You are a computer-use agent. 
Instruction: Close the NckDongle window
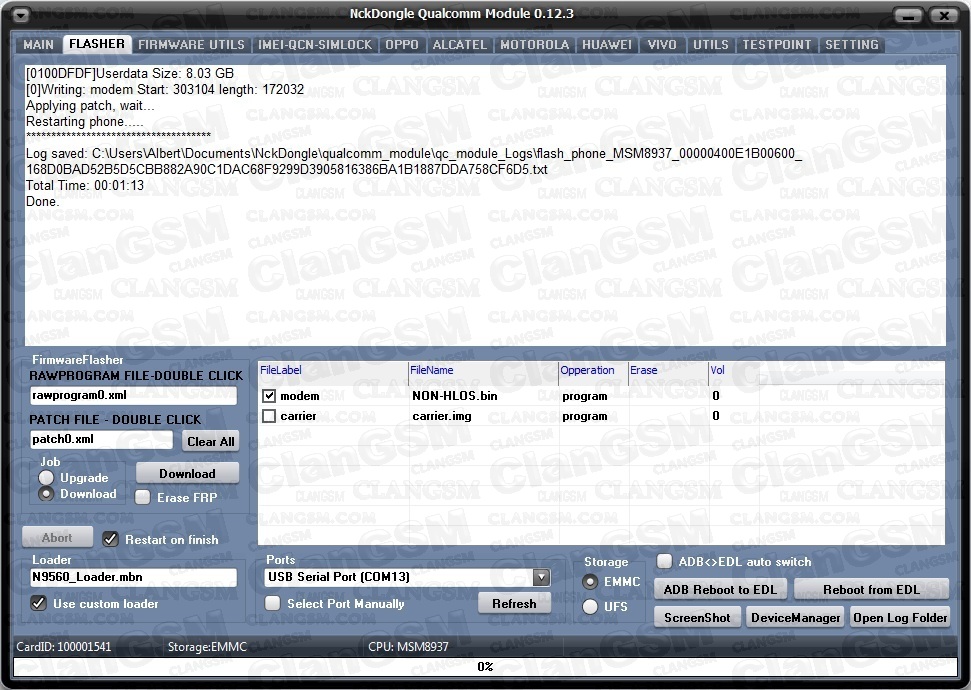tap(944, 15)
